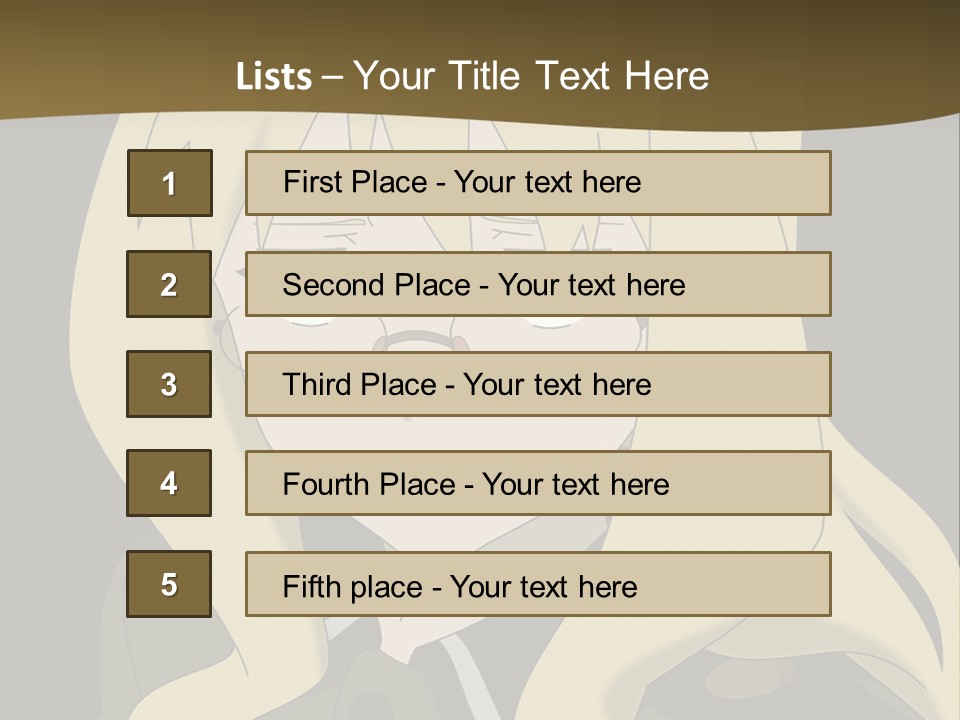Select the number 1 box
Viewport: 960px width, 720px height.
pyautogui.click(x=169, y=183)
